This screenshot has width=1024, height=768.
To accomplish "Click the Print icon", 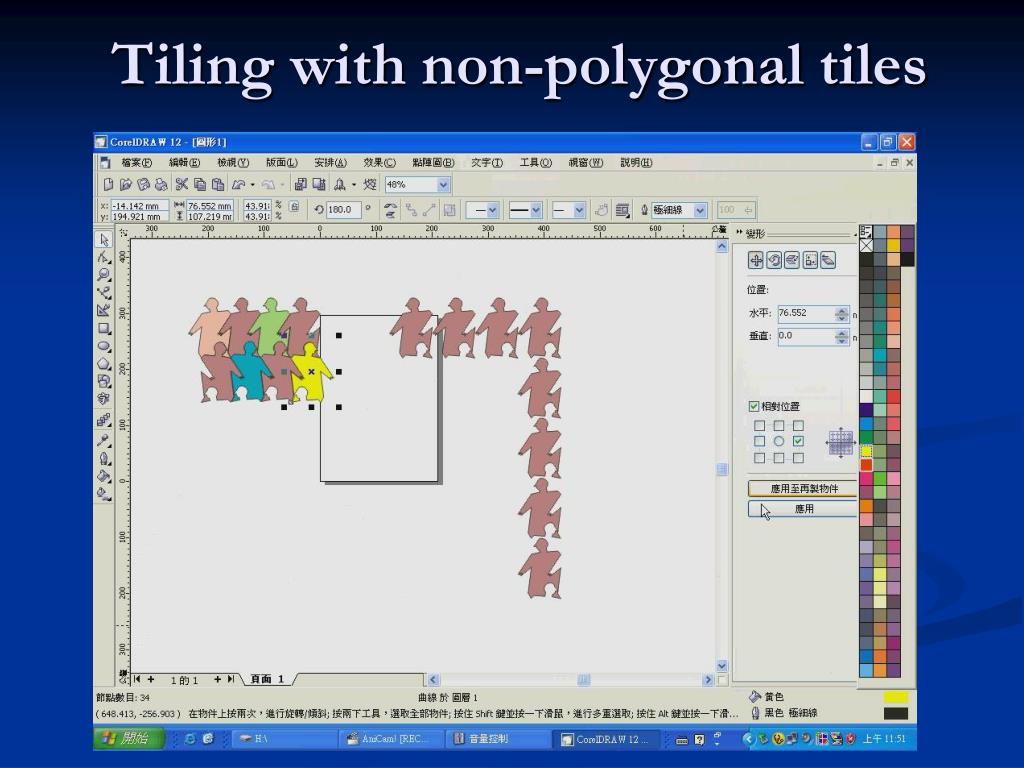I will [x=161, y=185].
